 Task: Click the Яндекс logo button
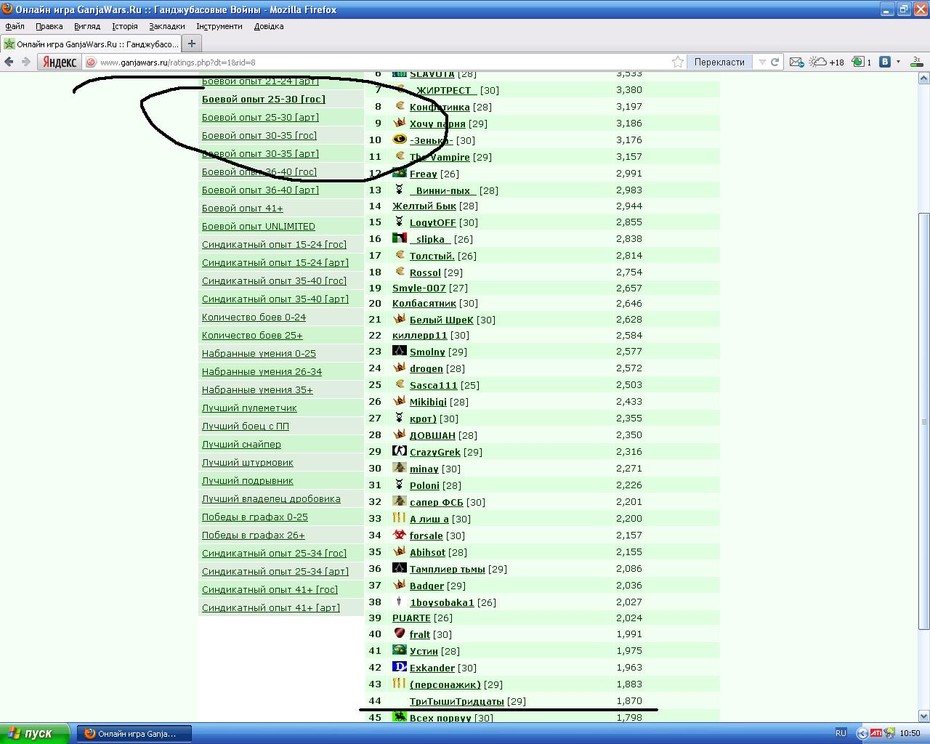[x=59, y=62]
